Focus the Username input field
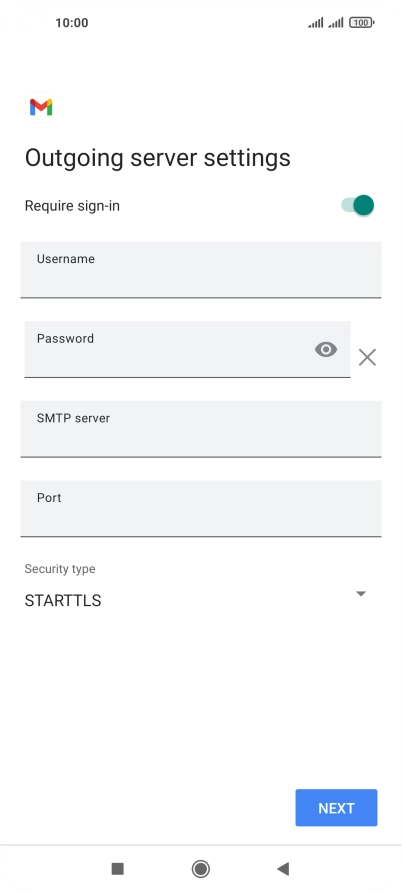 click(200, 269)
